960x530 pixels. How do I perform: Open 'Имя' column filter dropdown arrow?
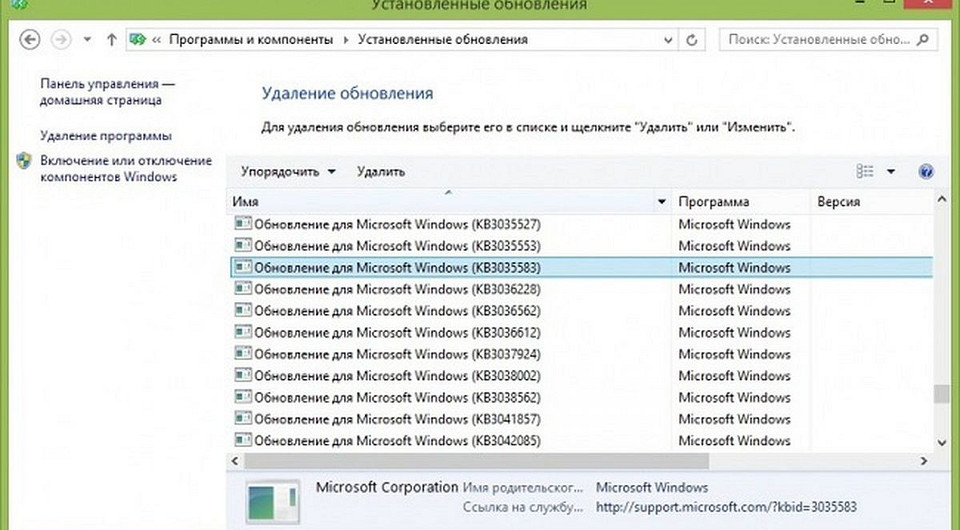point(661,201)
